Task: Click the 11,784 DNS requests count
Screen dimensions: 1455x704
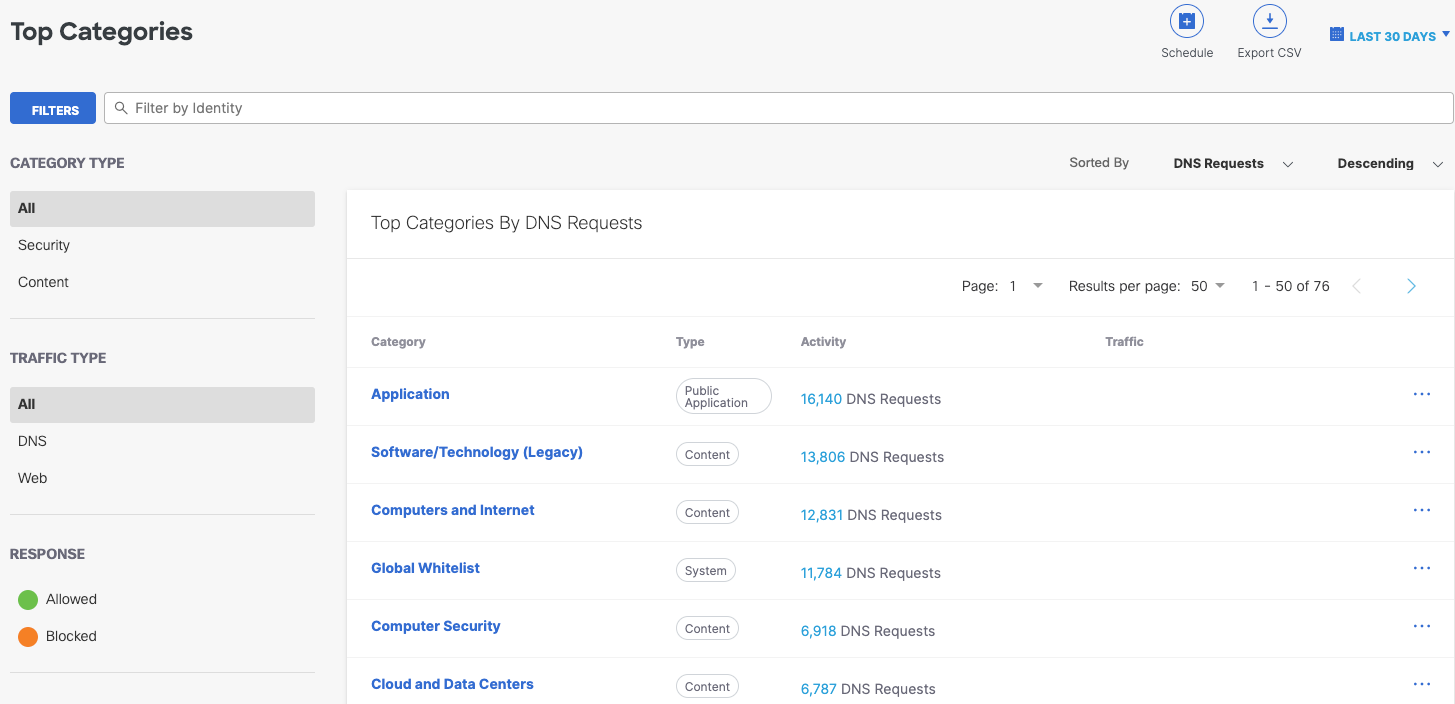Action: click(821, 573)
